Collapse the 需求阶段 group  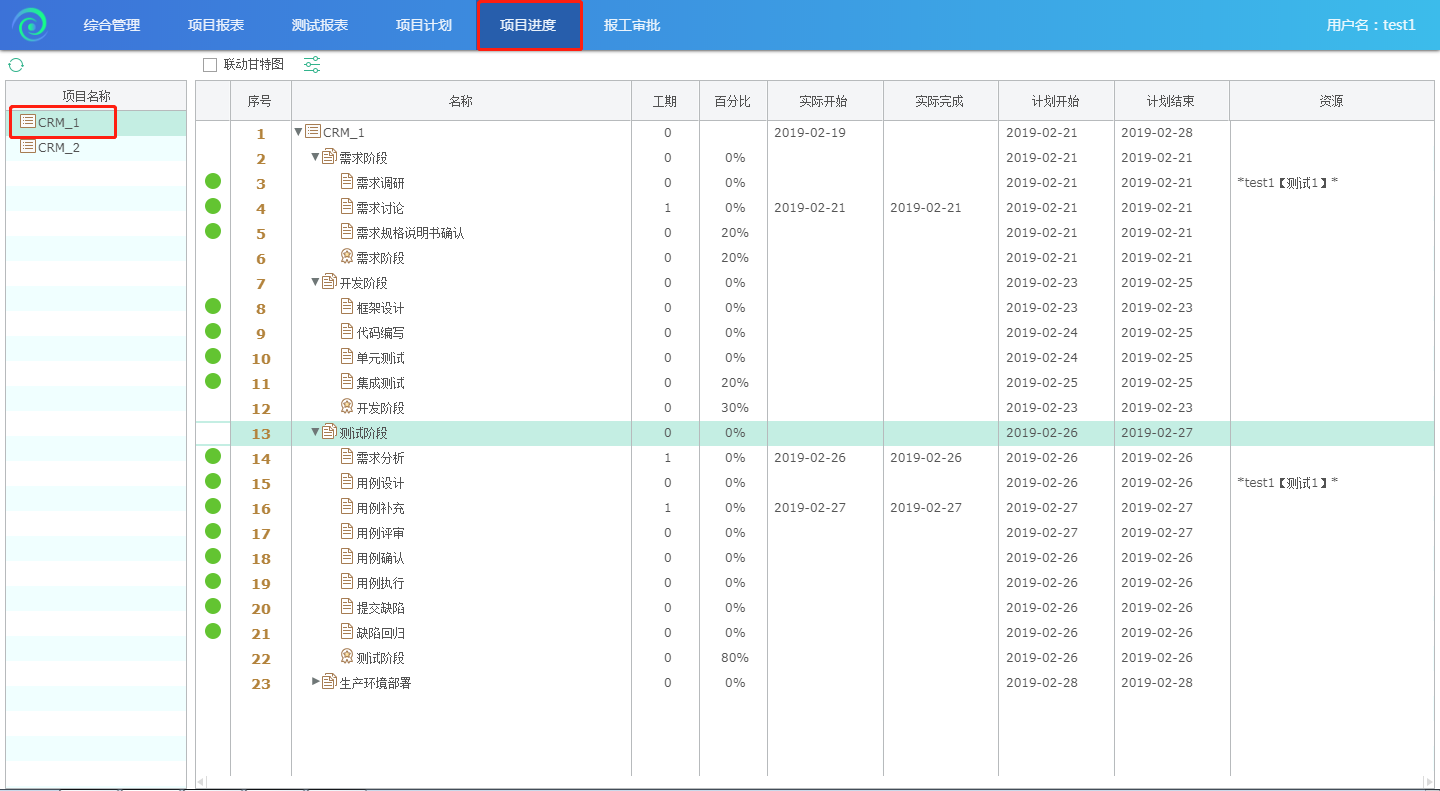click(x=315, y=157)
